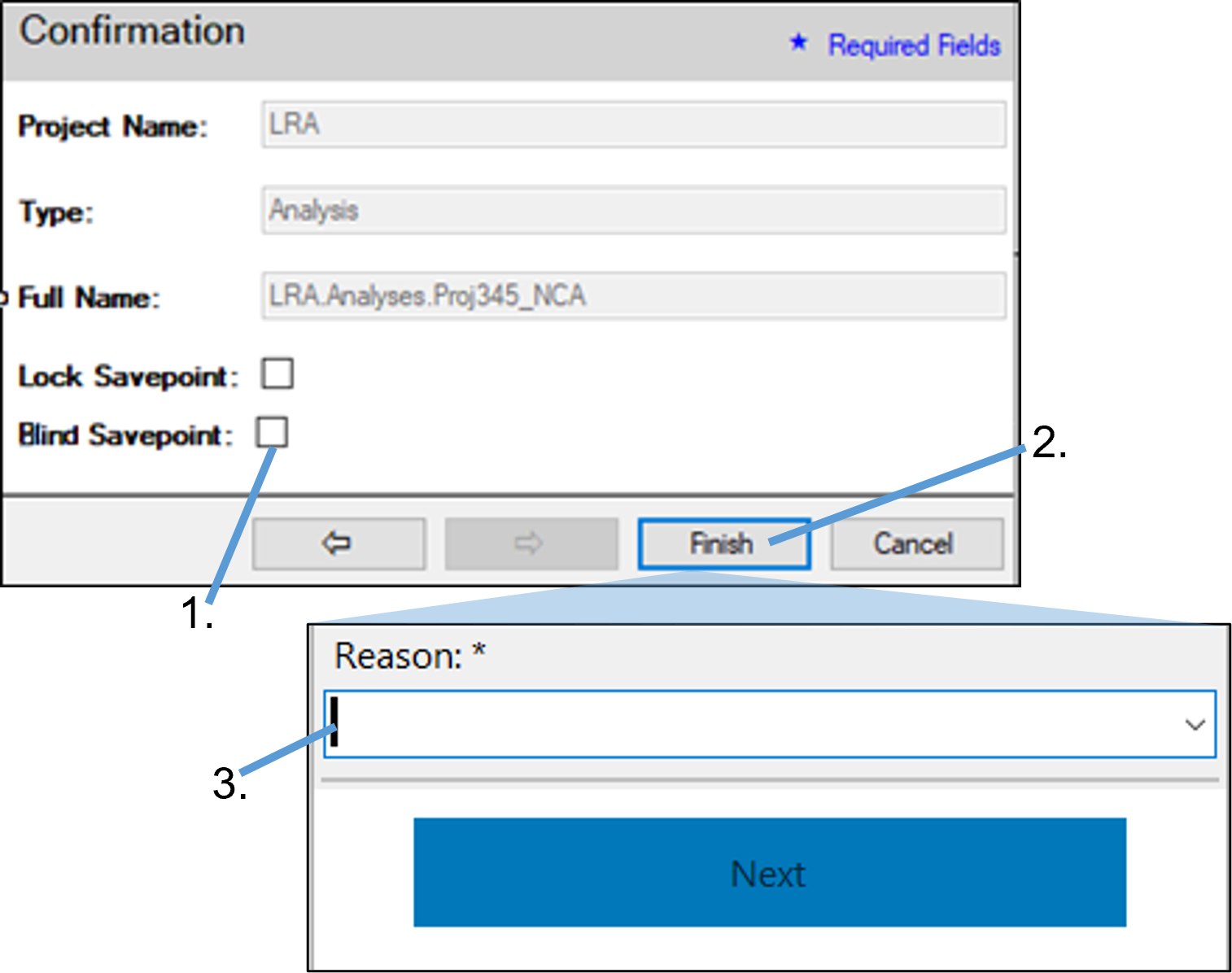The image size is (1232, 973).
Task: Click the Lock Savepoint label
Action: coord(128,377)
